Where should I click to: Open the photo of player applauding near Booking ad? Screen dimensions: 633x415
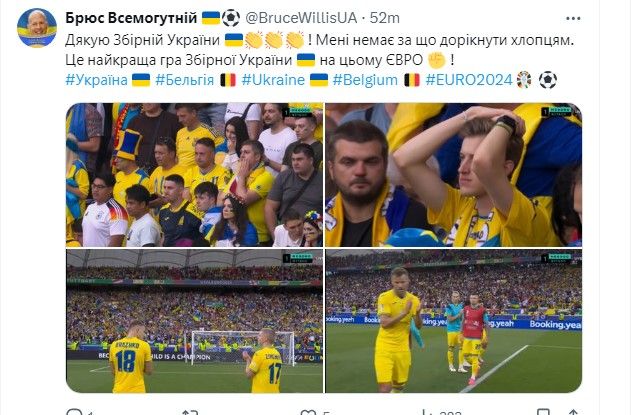(454, 321)
